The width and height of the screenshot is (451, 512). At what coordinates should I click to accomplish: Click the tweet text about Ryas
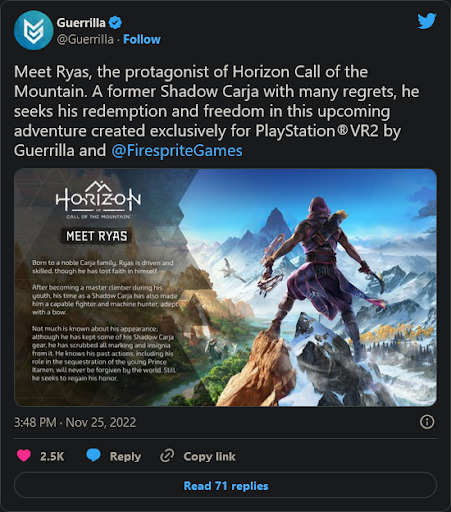[x=217, y=111]
